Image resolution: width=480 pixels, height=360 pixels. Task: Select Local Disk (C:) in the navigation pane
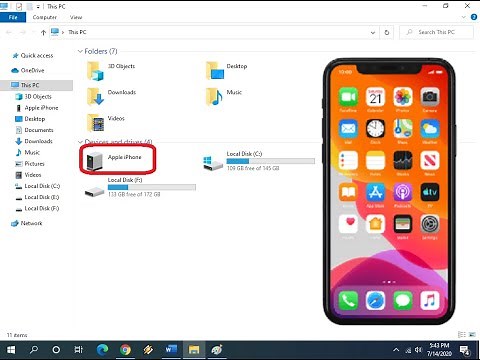tap(38, 186)
